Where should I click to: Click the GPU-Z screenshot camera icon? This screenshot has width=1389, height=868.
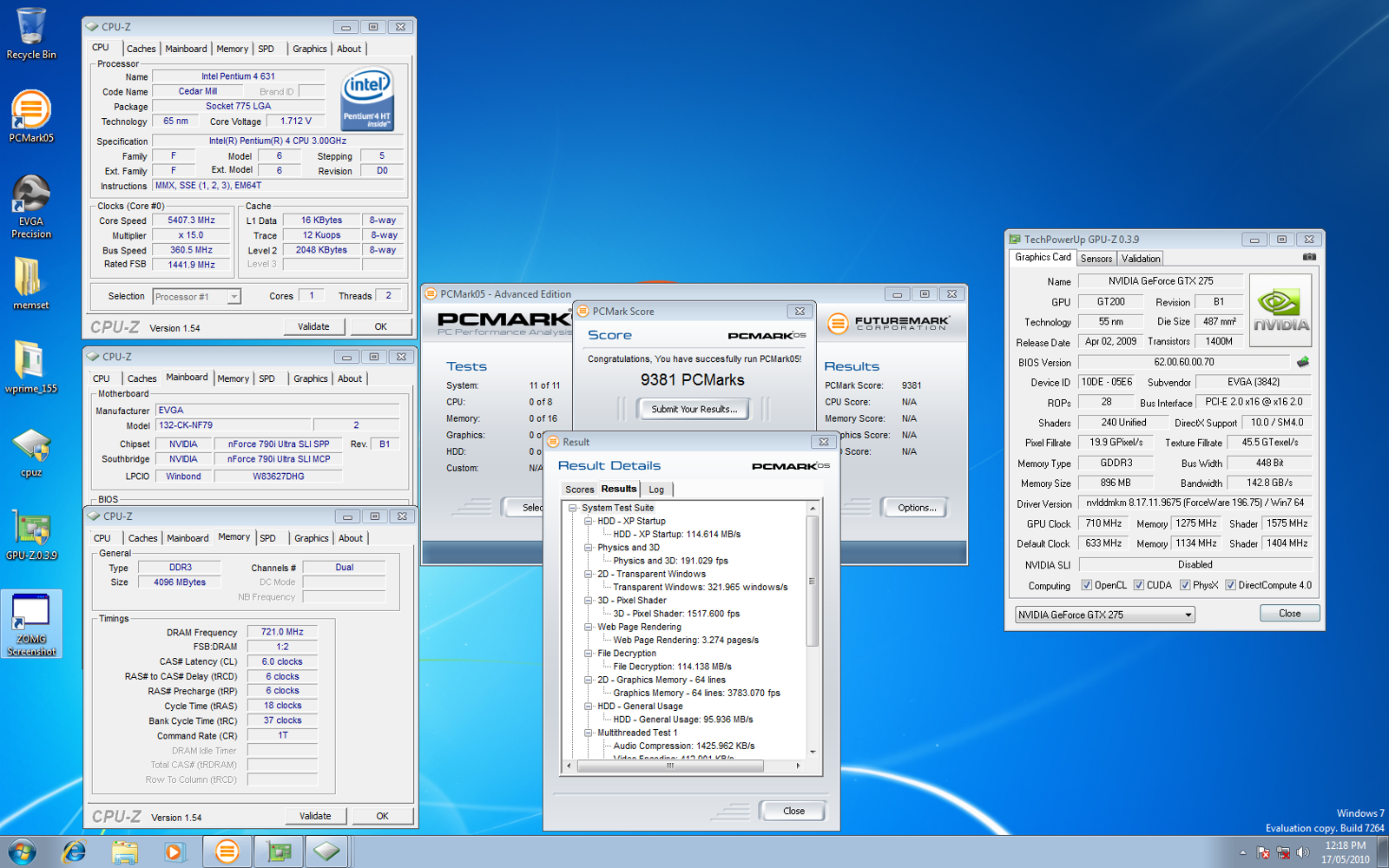[1309, 257]
